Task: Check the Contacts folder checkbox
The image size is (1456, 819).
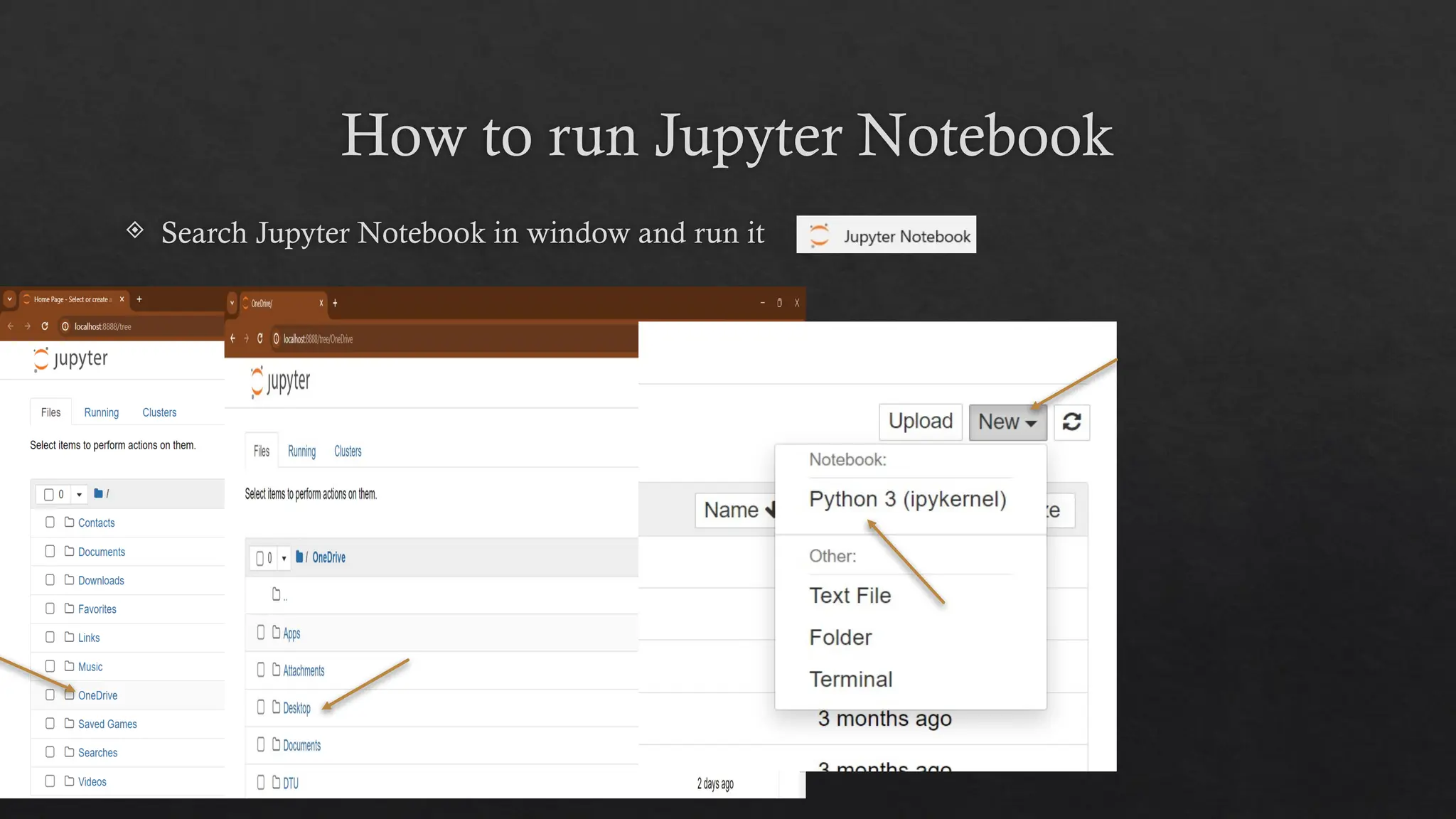Action: 50,523
